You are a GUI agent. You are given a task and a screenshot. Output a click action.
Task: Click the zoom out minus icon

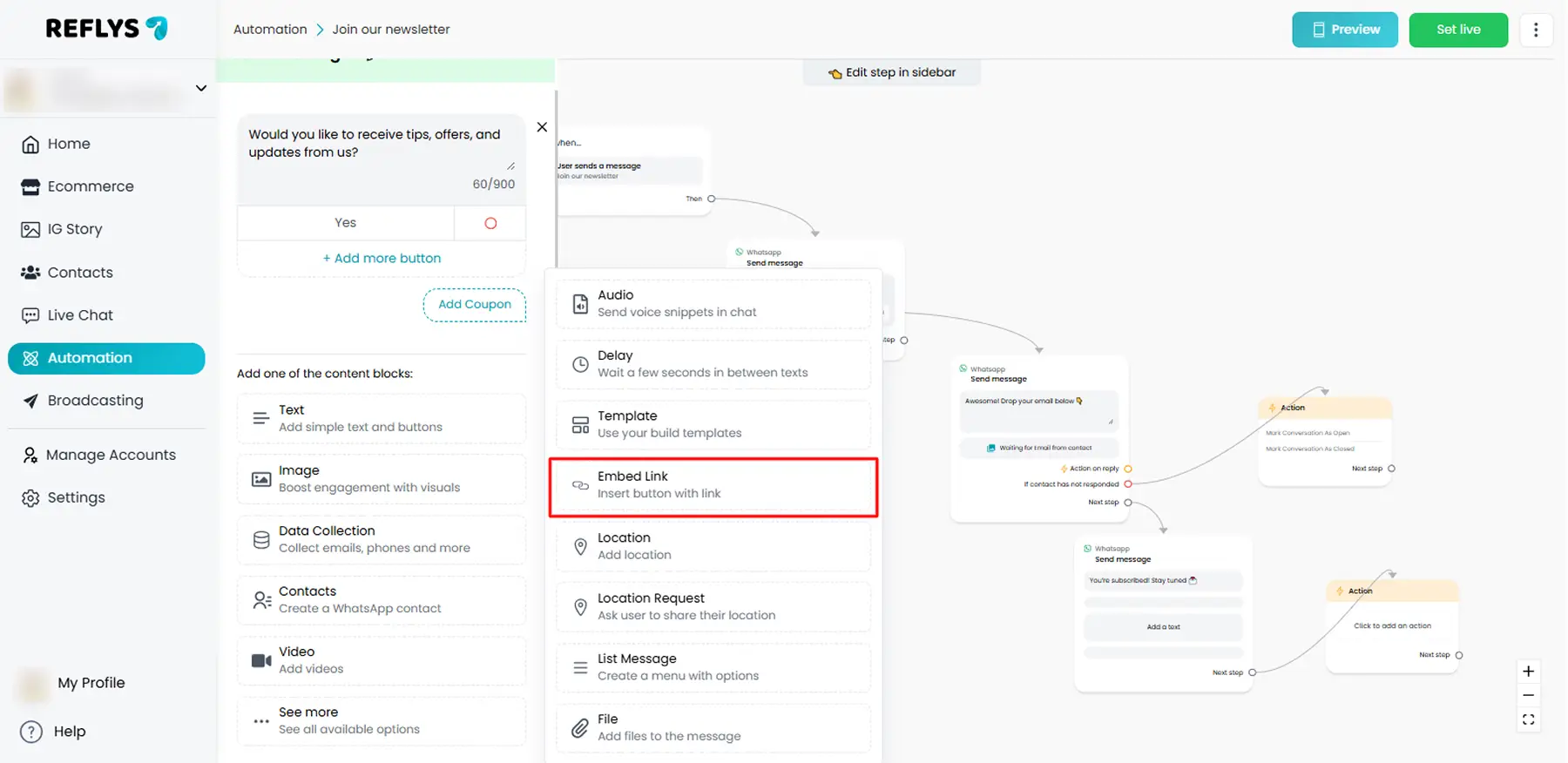[x=1528, y=696]
